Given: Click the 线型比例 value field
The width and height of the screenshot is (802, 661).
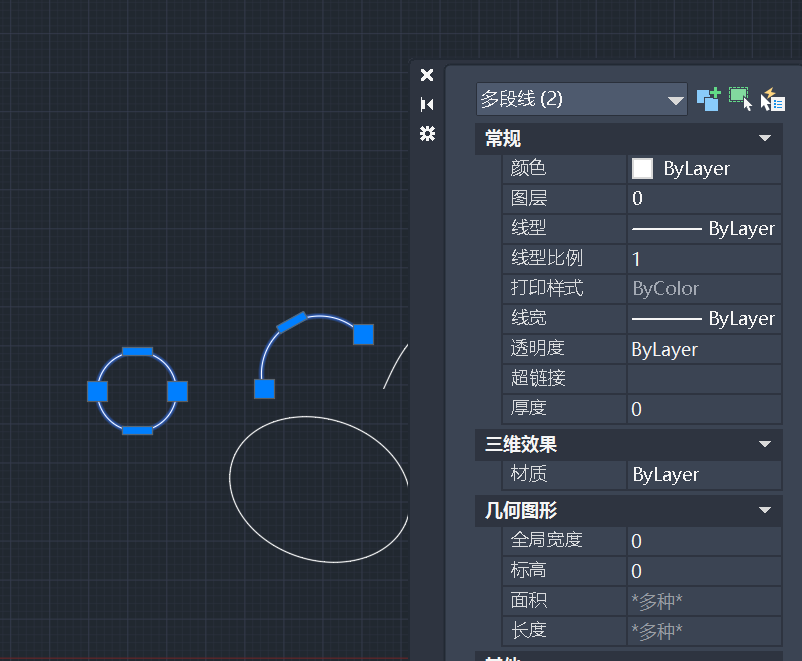Looking at the screenshot, I should point(704,259).
